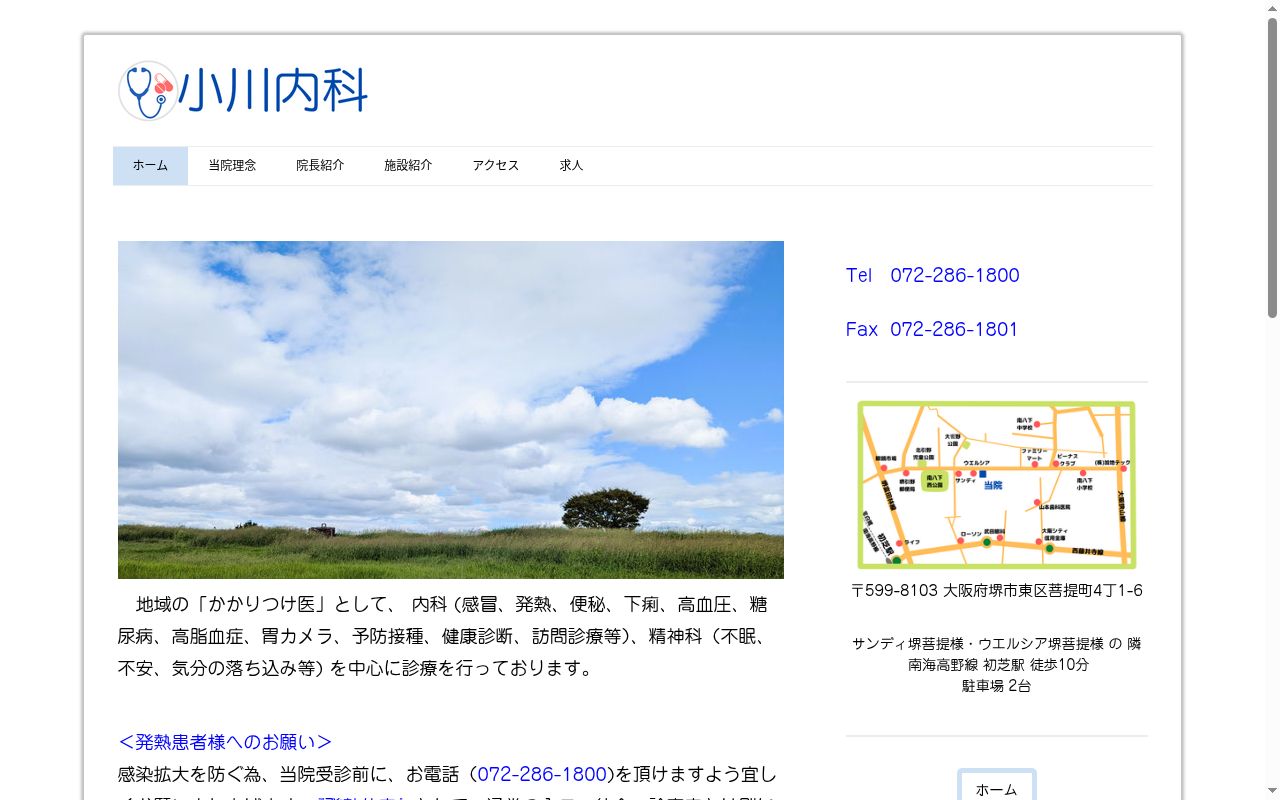The height and width of the screenshot is (800, 1280).
Task: Click the address 〒599-8103 大阪府堺市東区菩提町4丁1-6
Action: (x=997, y=591)
